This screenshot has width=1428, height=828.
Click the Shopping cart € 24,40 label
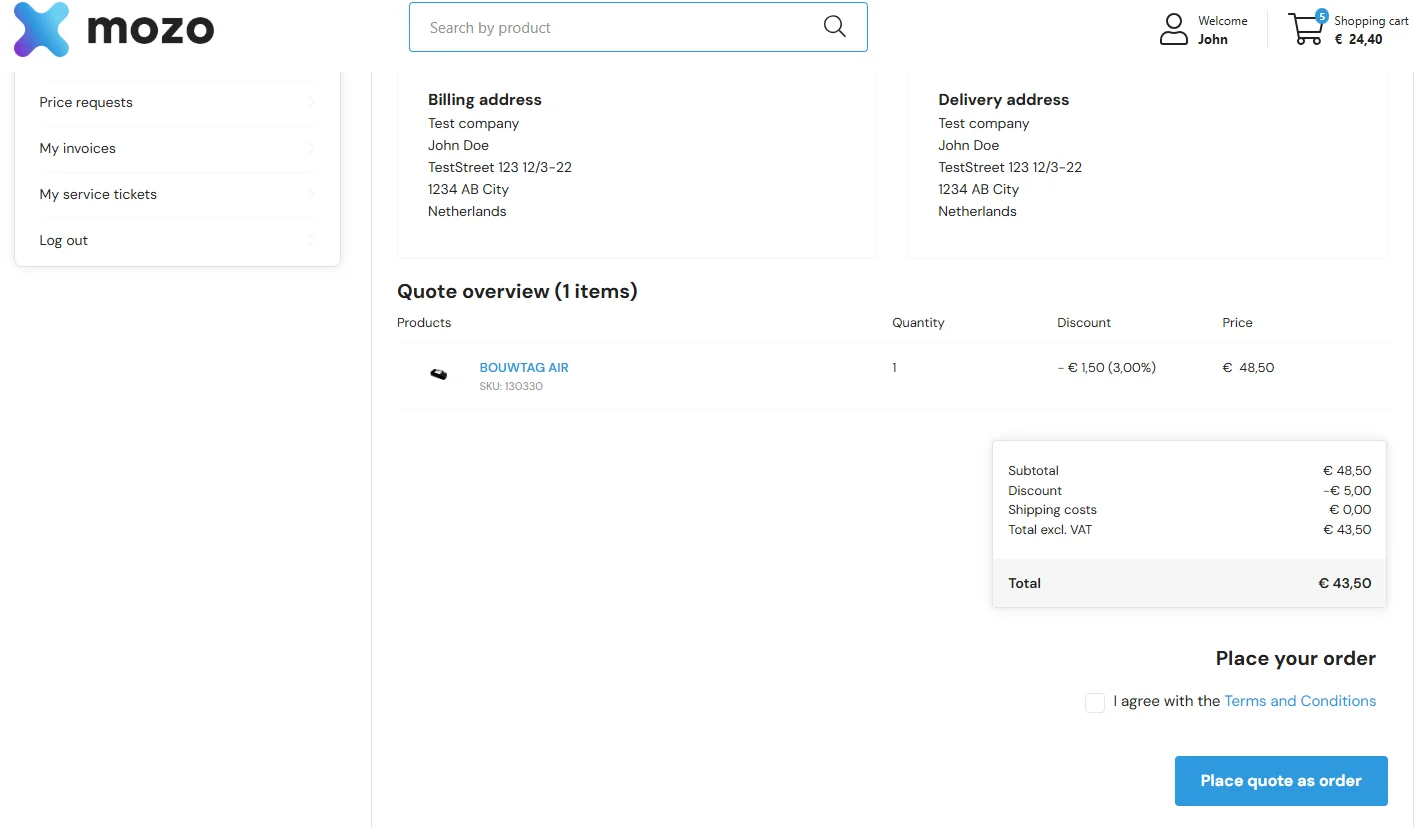1371,30
